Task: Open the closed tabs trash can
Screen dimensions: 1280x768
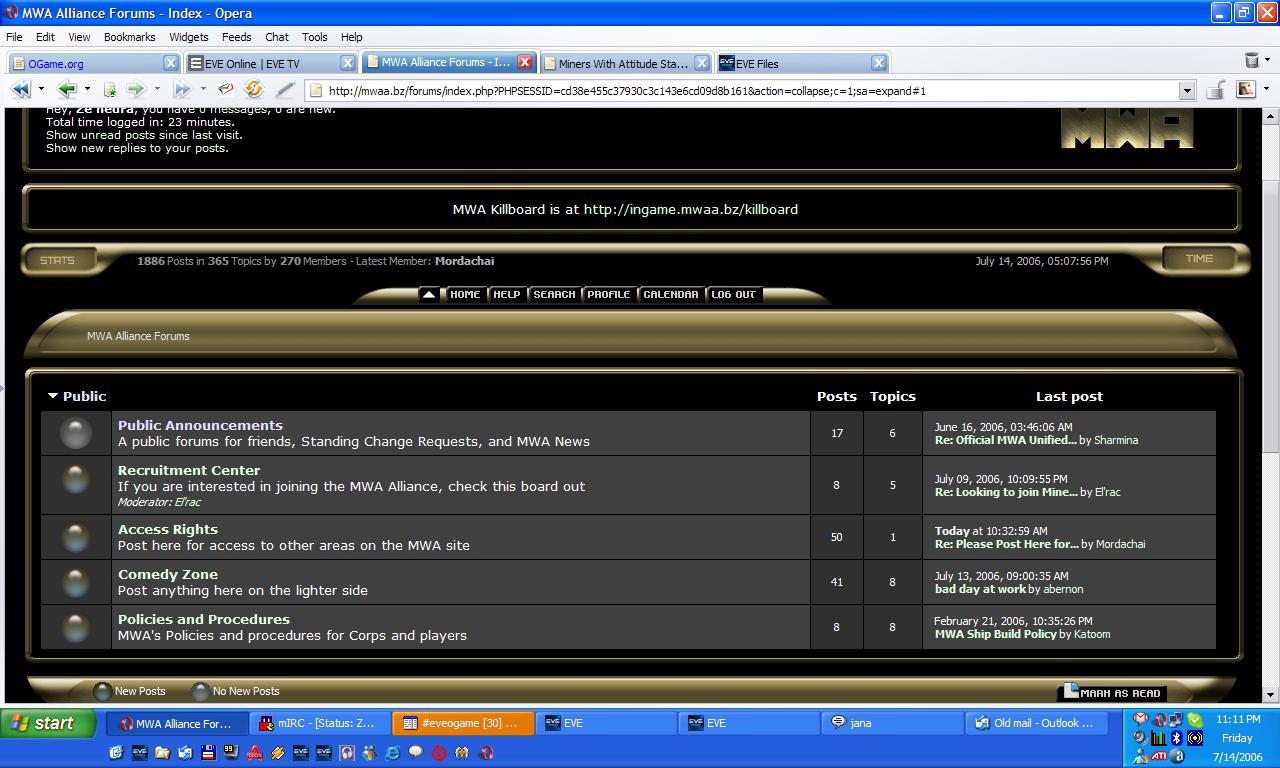Action: [x=1251, y=61]
